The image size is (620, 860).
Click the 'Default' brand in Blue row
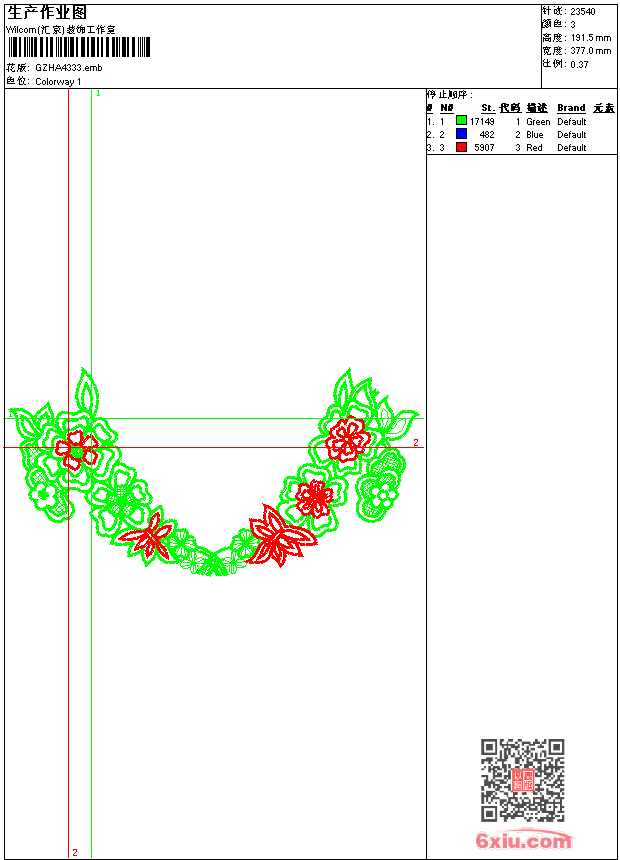pos(572,134)
